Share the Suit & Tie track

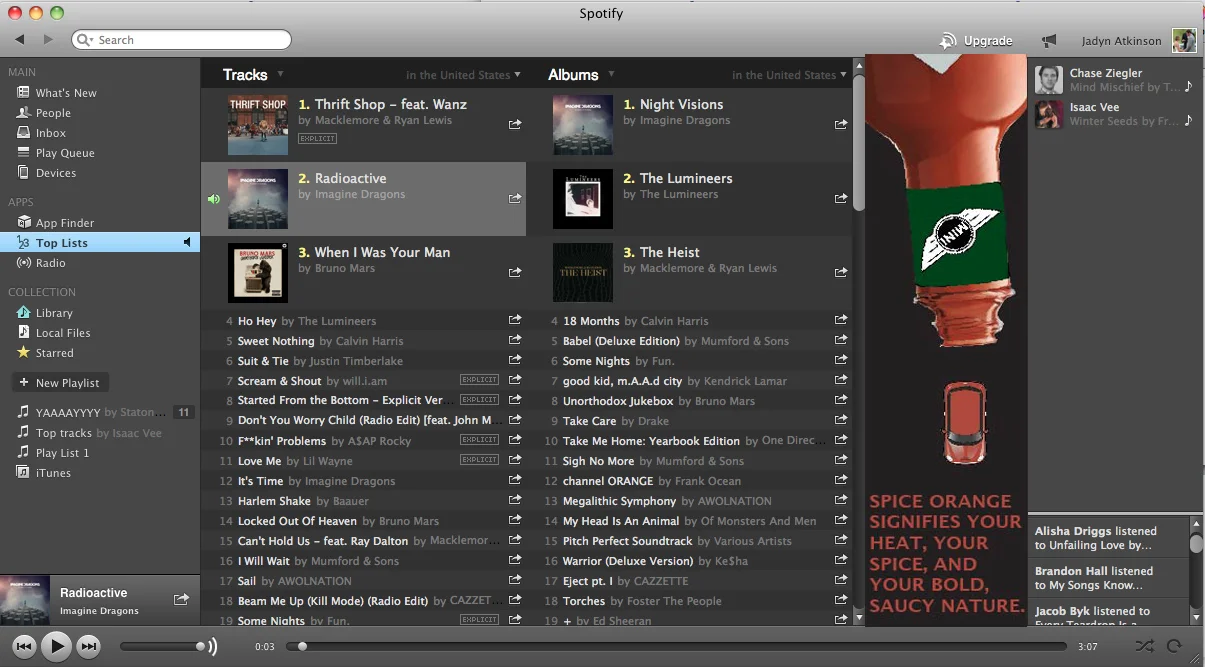coord(515,360)
